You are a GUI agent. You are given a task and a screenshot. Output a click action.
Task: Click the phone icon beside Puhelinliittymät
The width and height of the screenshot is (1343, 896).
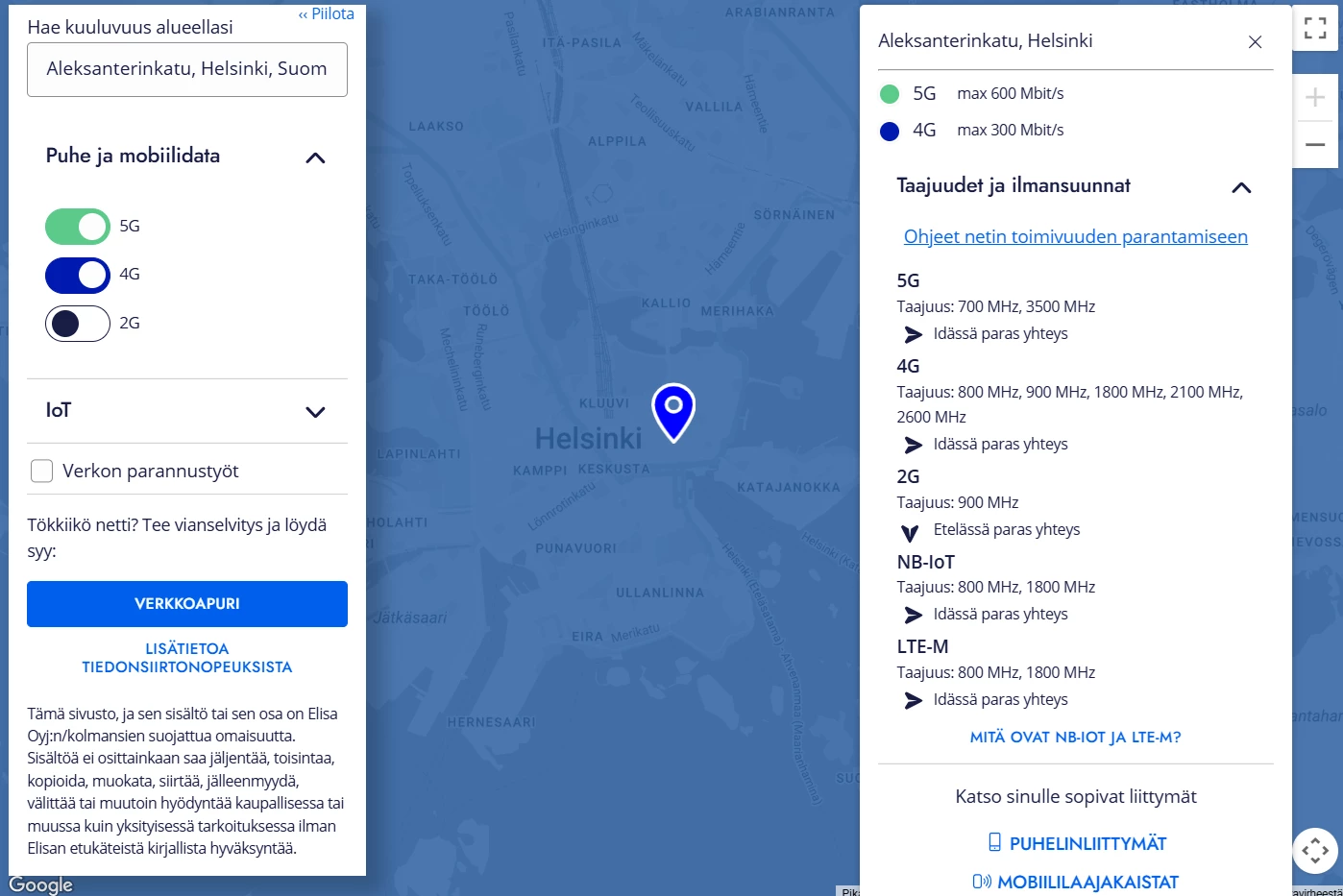click(995, 842)
